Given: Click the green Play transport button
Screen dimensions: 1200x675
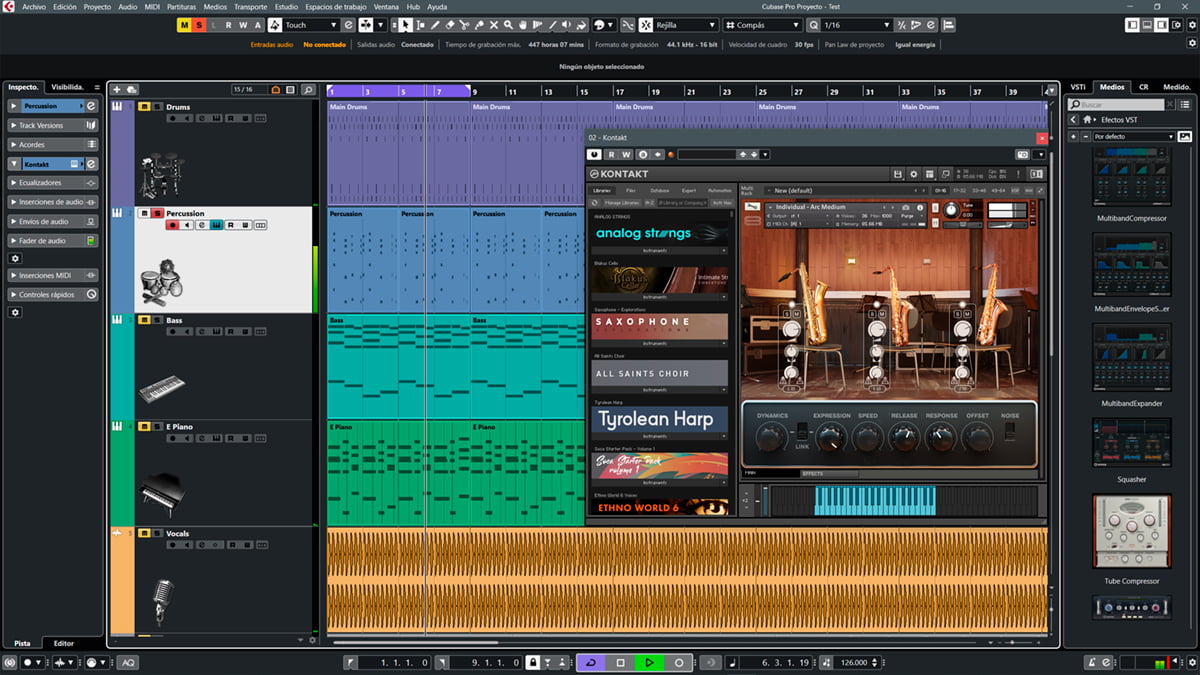Looking at the screenshot, I should pos(649,662).
